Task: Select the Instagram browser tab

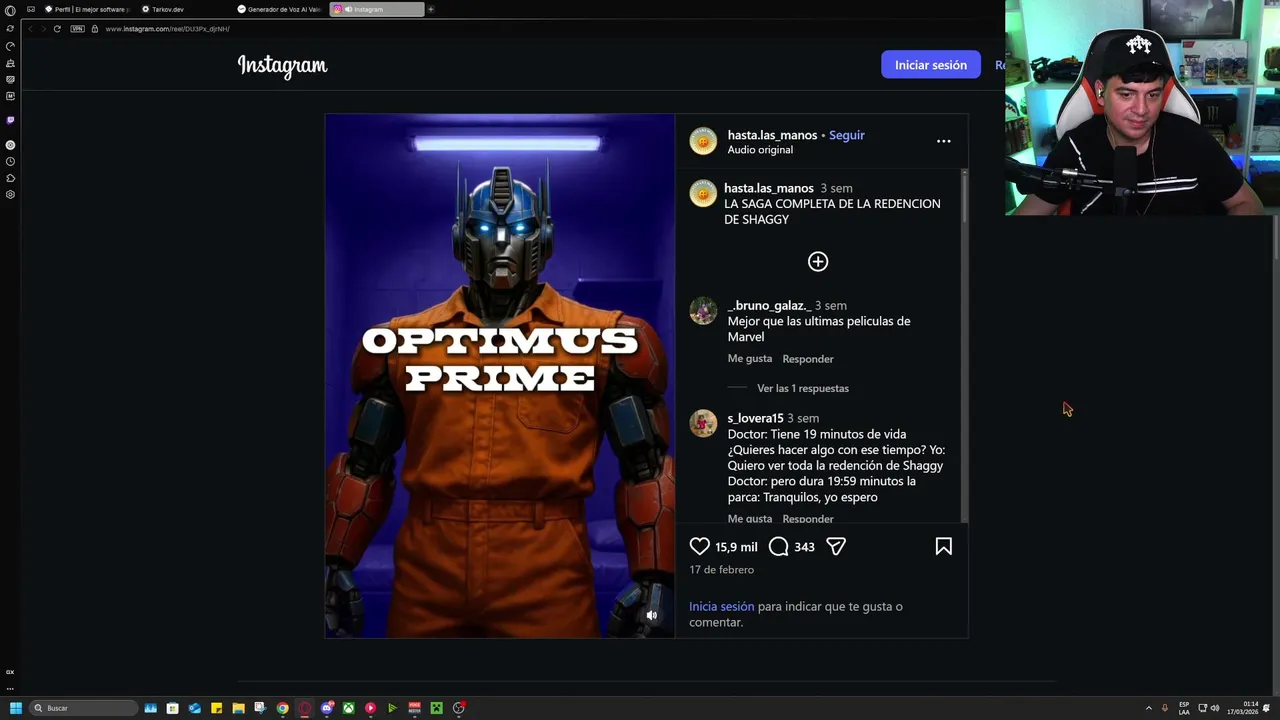Action: click(x=377, y=9)
